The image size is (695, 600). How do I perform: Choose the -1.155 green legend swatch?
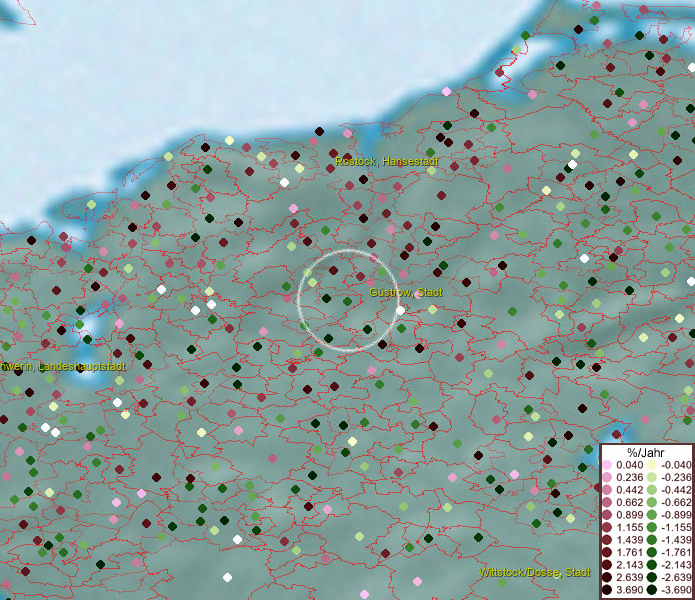(x=652, y=527)
